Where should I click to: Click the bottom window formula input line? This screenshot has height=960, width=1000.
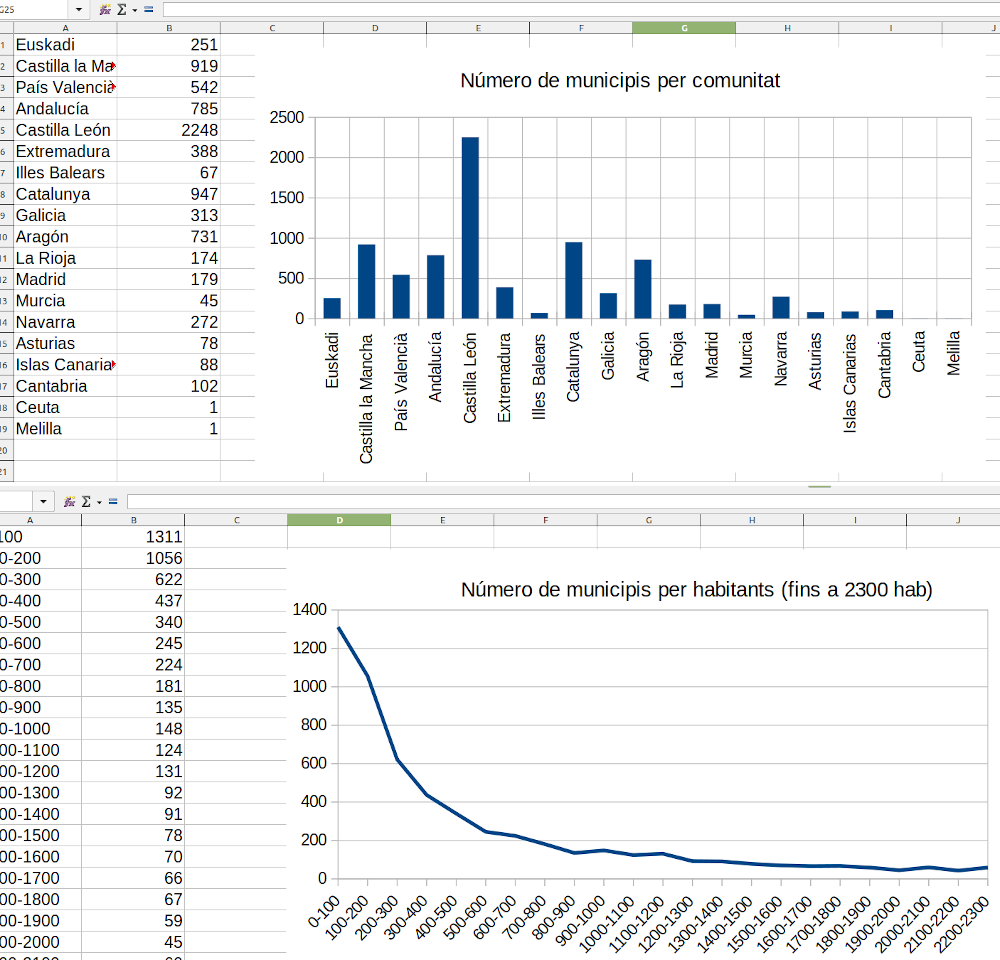click(560, 501)
